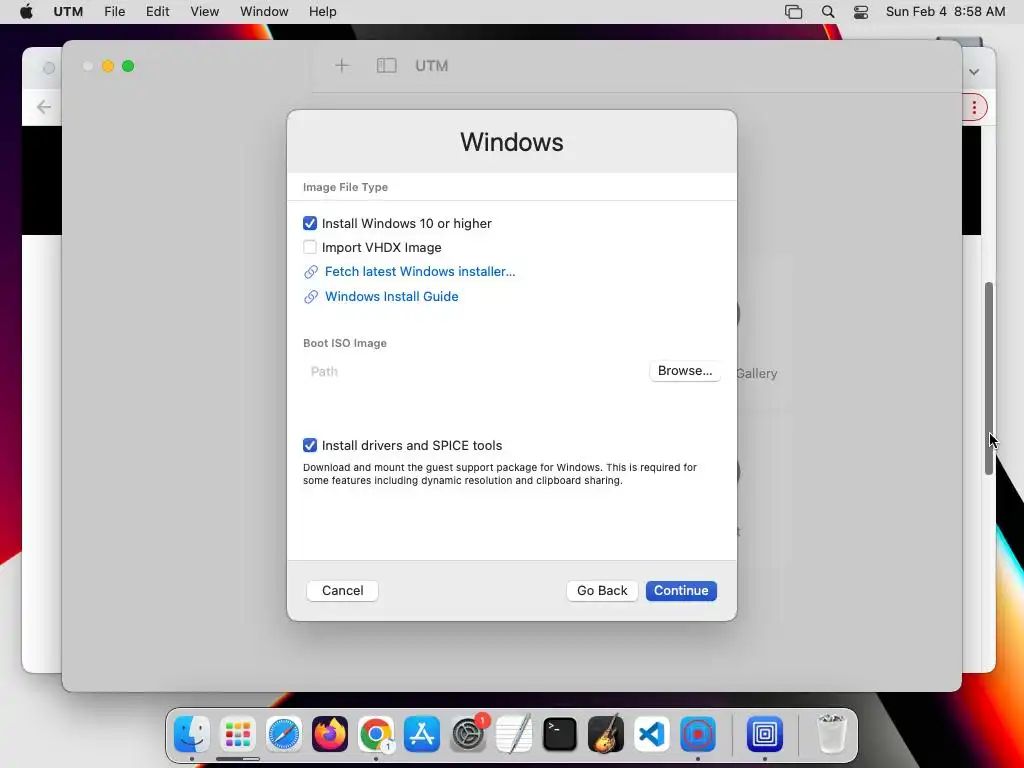Click the Browse button for ISO

tap(684, 371)
